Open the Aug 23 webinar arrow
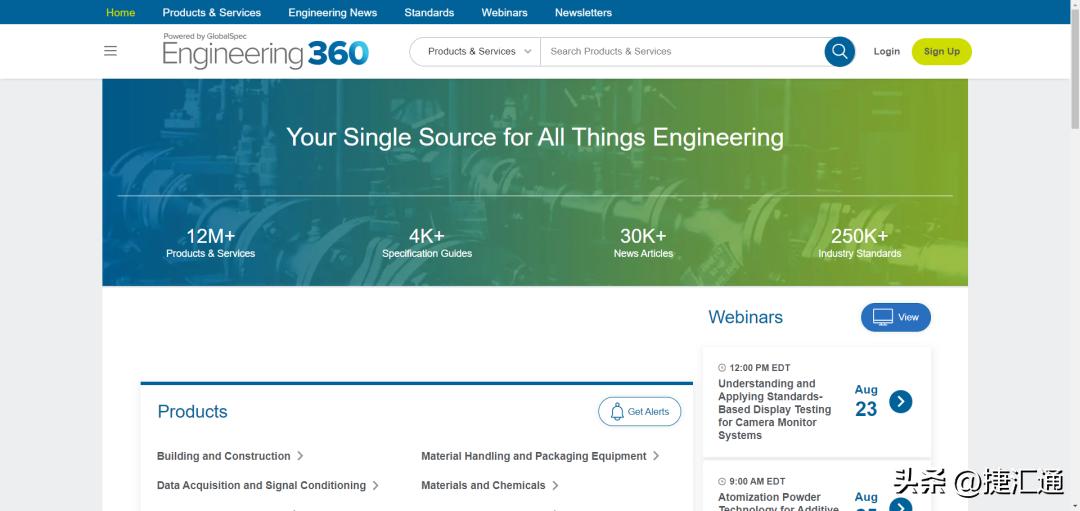Image resolution: width=1080 pixels, height=511 pixels. click(x=900, y=402)
